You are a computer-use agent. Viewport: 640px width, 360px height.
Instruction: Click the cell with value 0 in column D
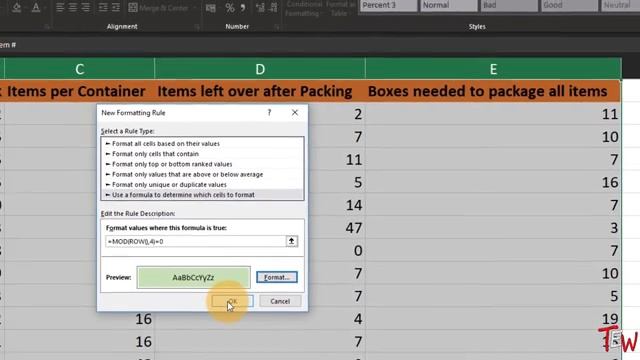pyautogui.click(x=337, y=251)
